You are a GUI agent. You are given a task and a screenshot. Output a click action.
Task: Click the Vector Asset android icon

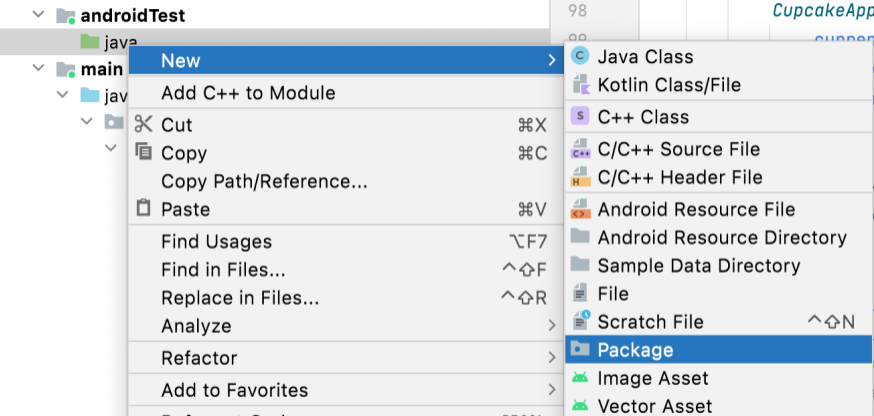(580, 406)
